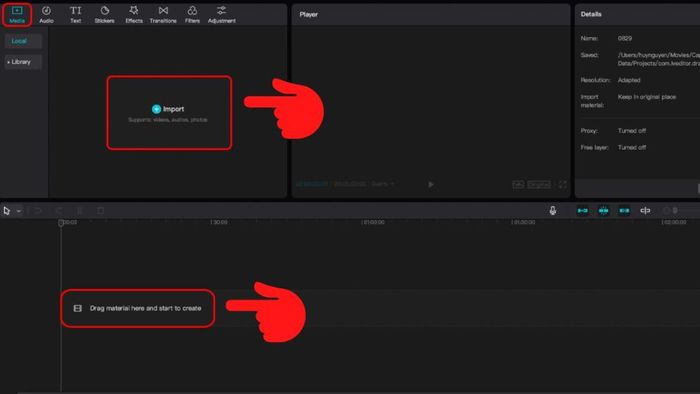Screen dimensions: 700x394
Task: Select Local media source
Action: click(x=23, y=41)
